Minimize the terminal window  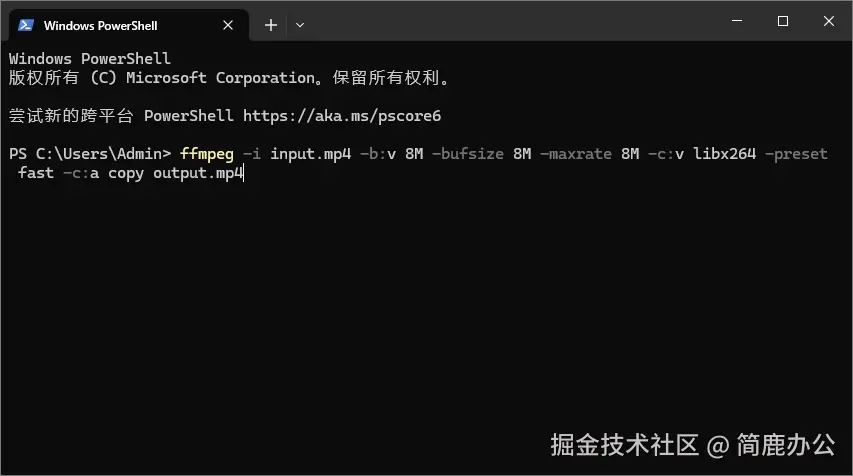click(x=734, y=21)
